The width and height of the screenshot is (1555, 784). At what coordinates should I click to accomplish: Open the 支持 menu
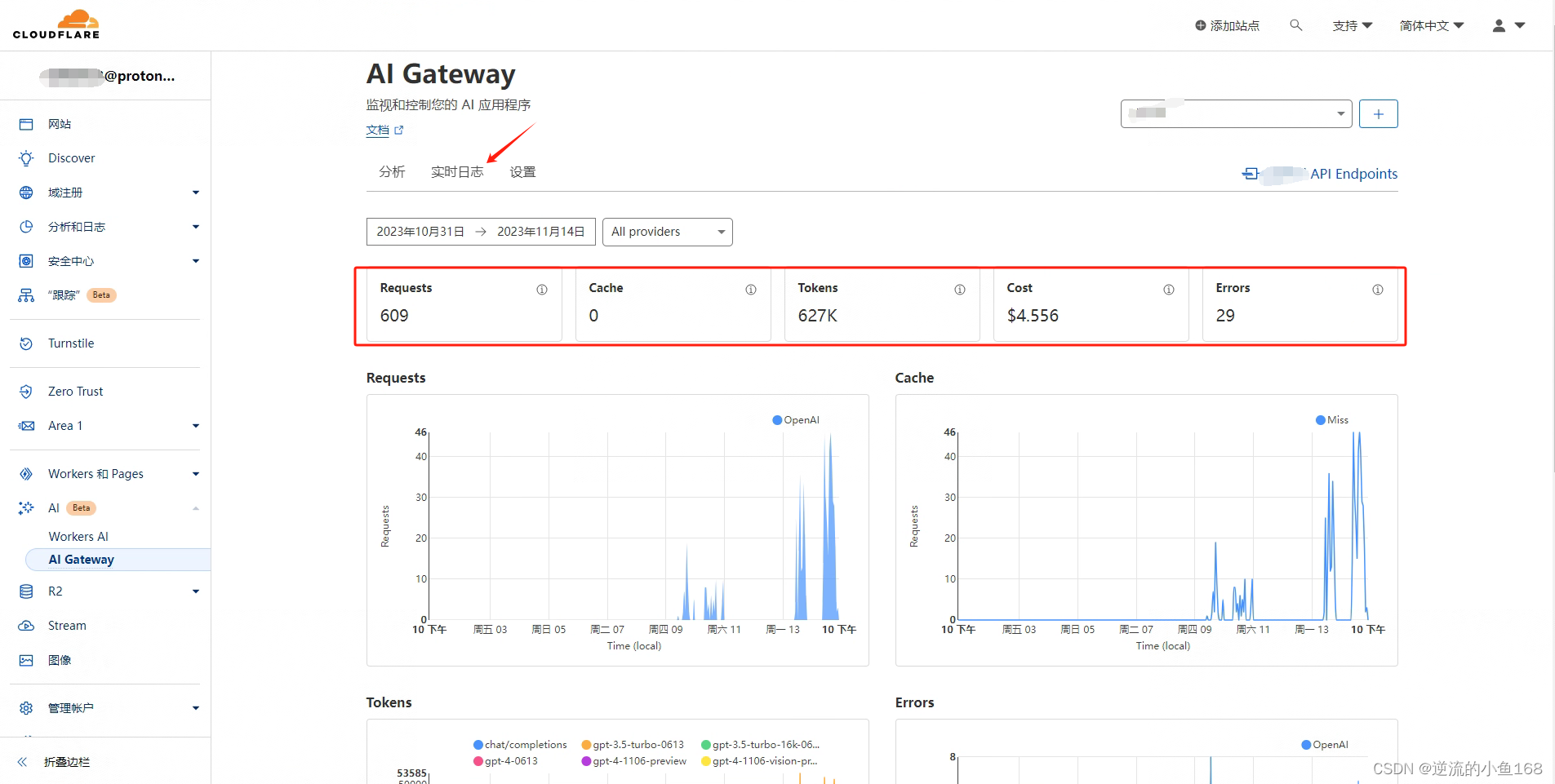click(1353, 25)
